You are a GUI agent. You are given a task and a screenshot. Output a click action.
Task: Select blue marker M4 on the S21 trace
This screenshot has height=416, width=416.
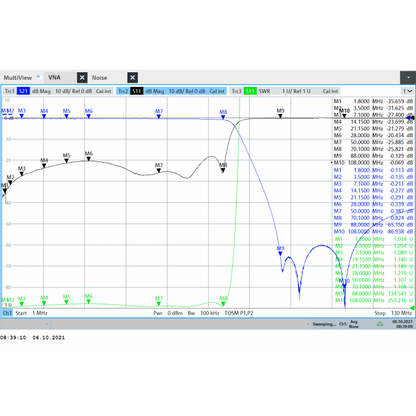pyautogui.click(x=44, y=113)
